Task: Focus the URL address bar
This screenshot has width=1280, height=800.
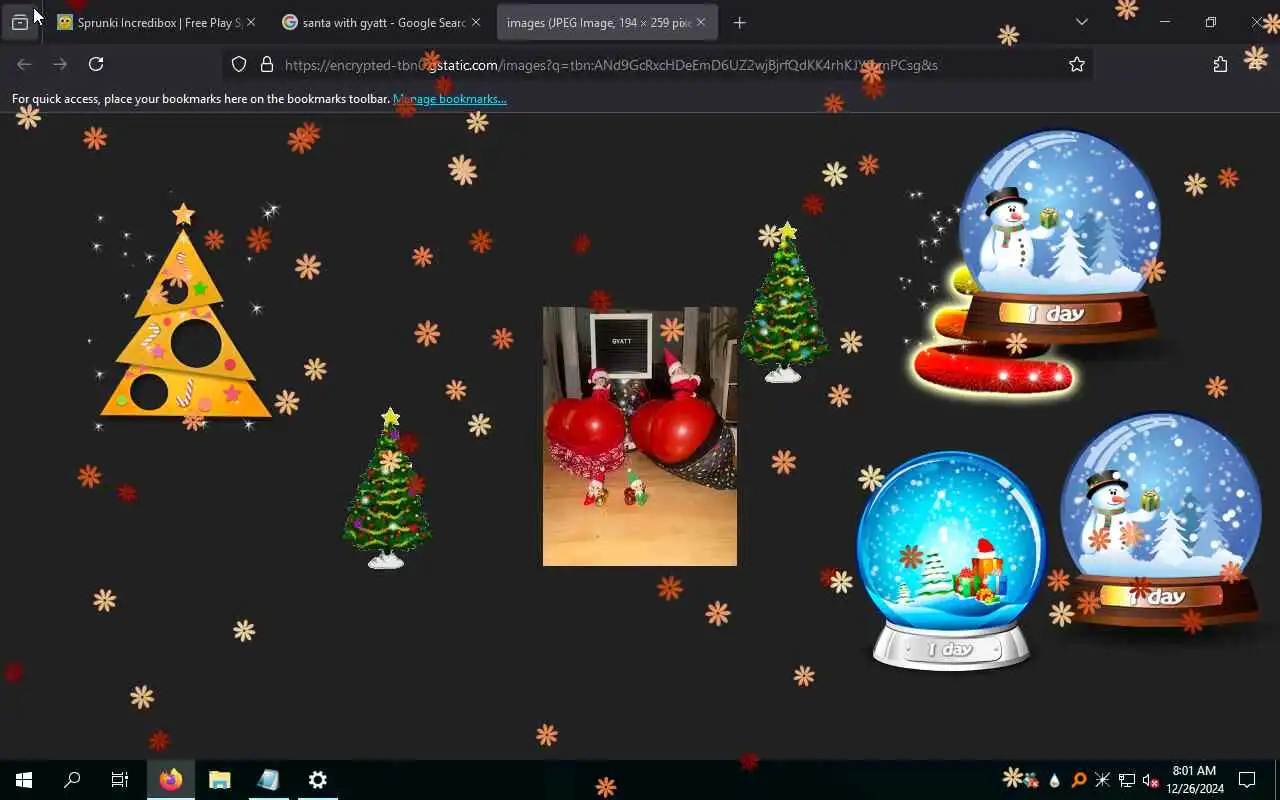Action: click(x=660, y=64)
